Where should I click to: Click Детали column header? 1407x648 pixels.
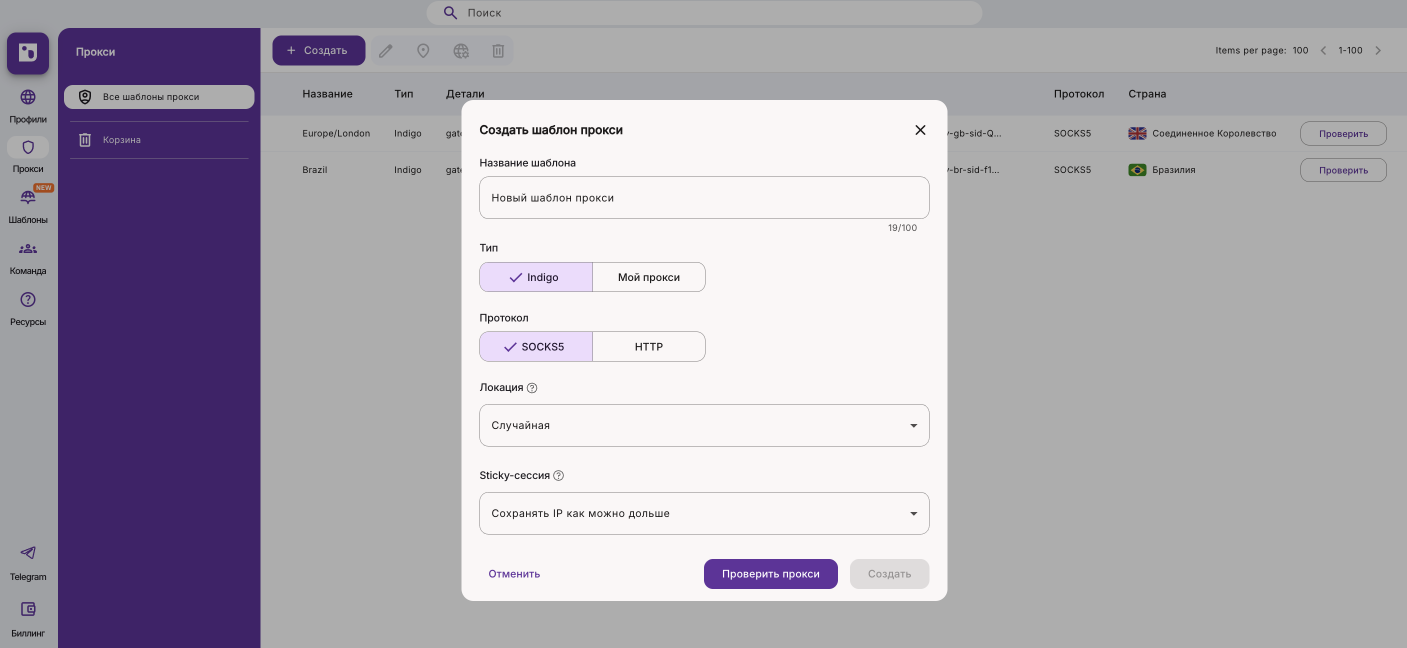click(x=465, y=94)
